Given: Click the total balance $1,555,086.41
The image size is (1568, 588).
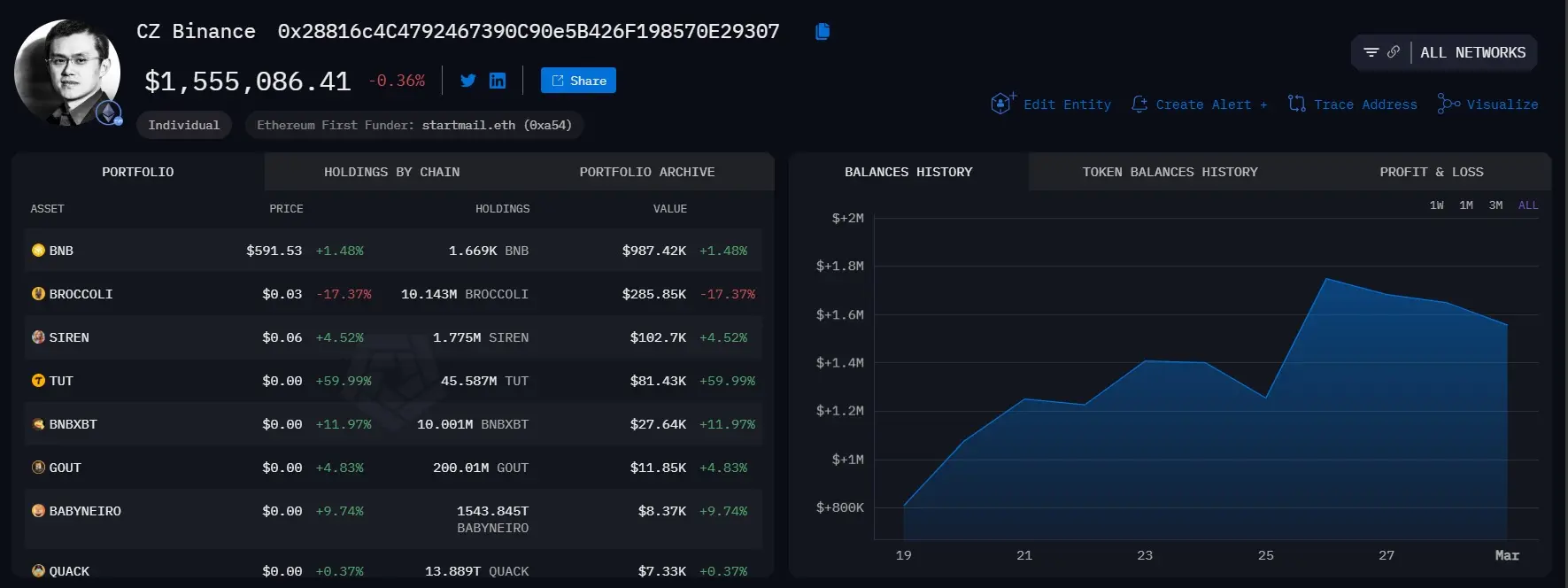Looking at the screenshot, I should (x=248, y=81).
